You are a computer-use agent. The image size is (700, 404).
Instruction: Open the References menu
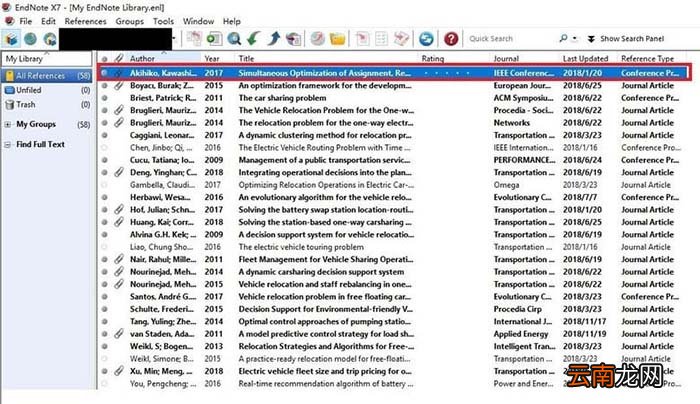click(85, 21)
